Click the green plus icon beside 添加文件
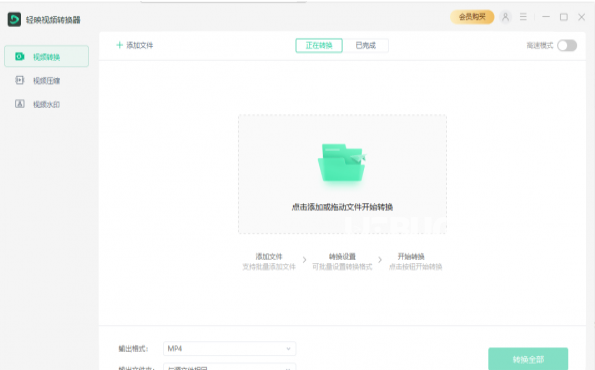This screenshot has height=370, width=595. click(120, 45)
